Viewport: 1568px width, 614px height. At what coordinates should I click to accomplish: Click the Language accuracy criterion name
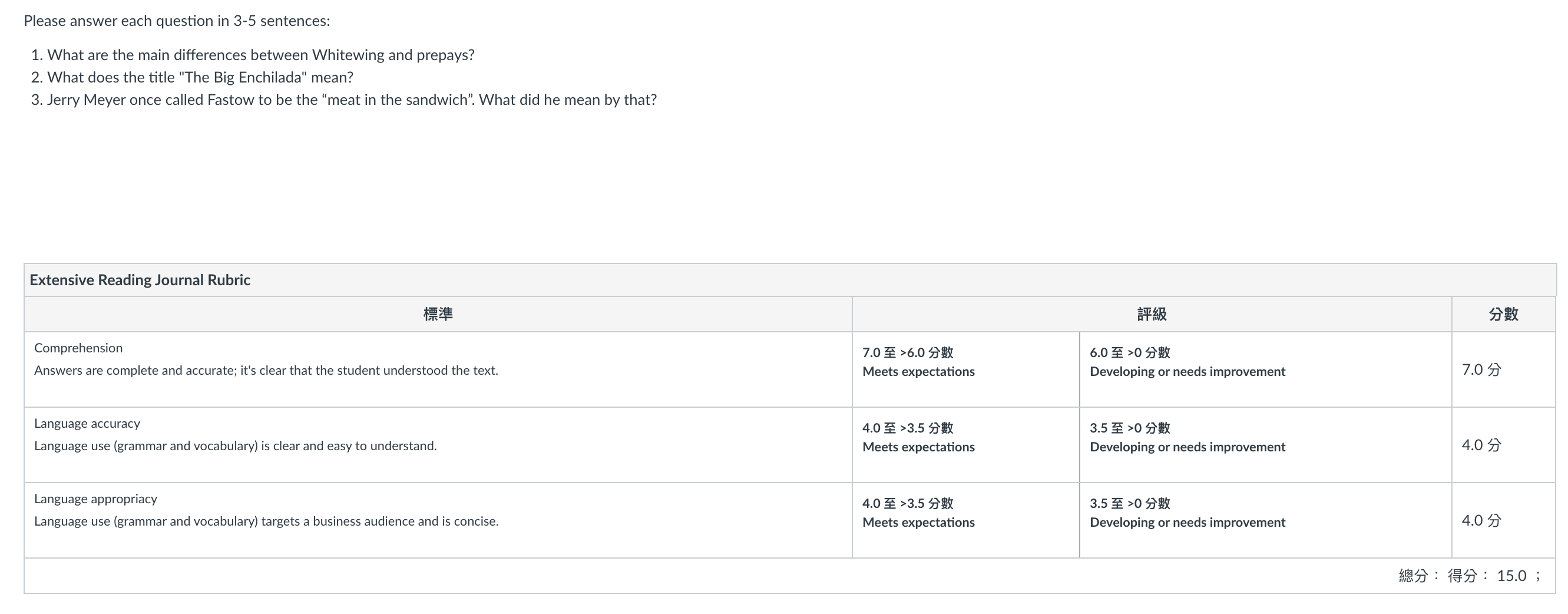pos(87,423)
